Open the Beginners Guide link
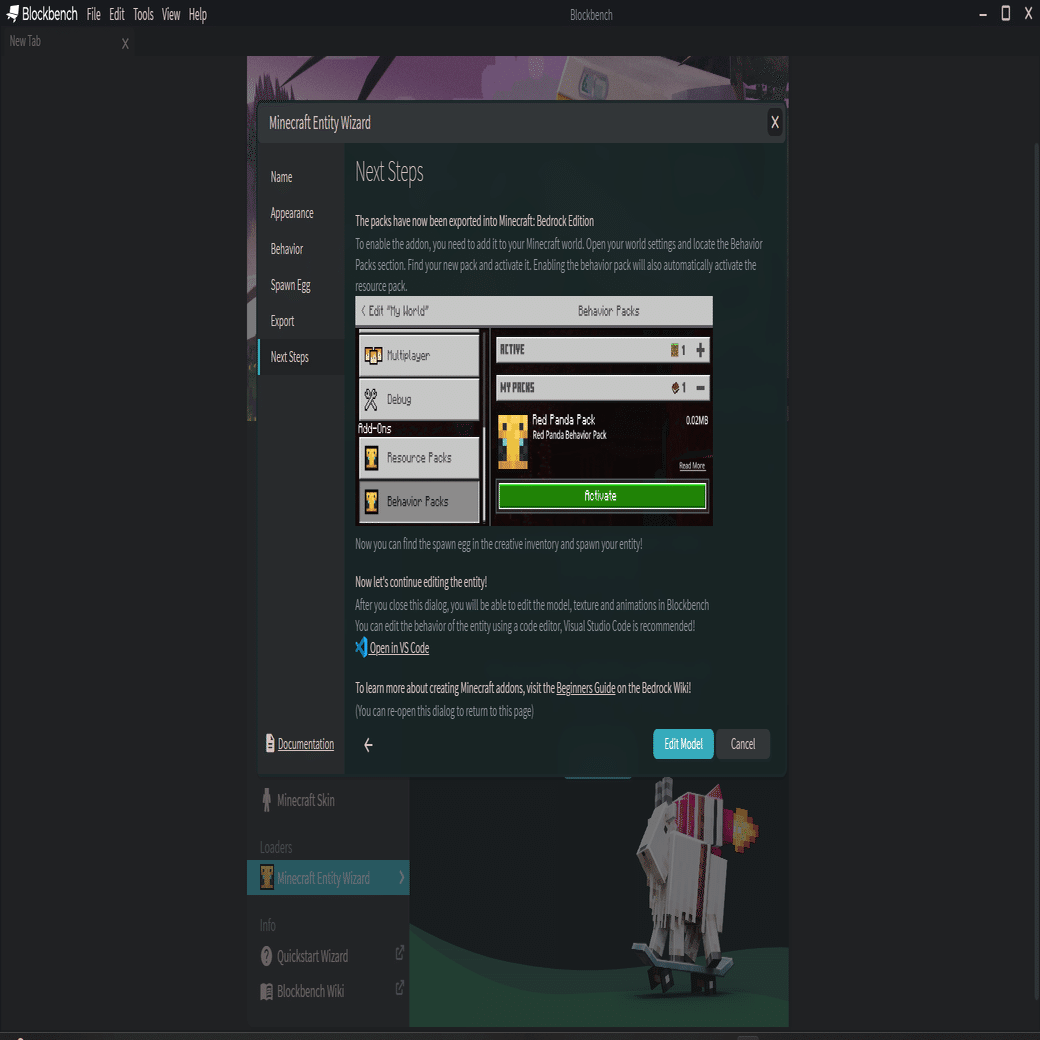 (x=586, y=688)
